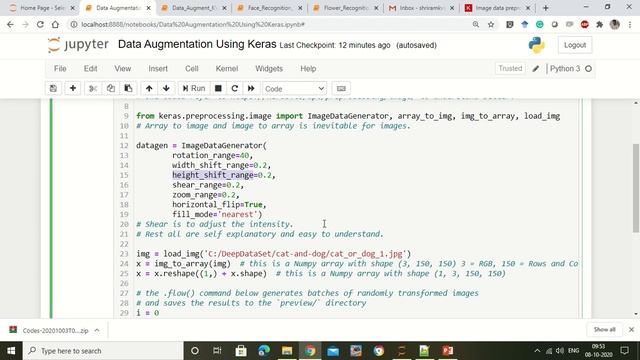Open the command palette keyboard icon
The height and width of the screenshot is (360, 640).
click(x=341, y=89)
